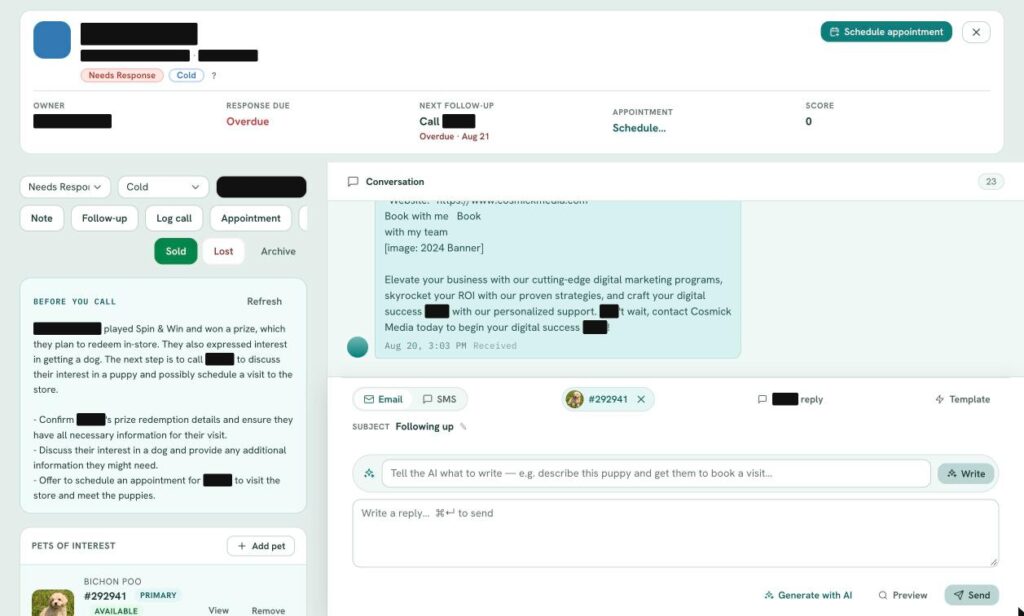Edit the subject with pencil icon

point(463,427)
